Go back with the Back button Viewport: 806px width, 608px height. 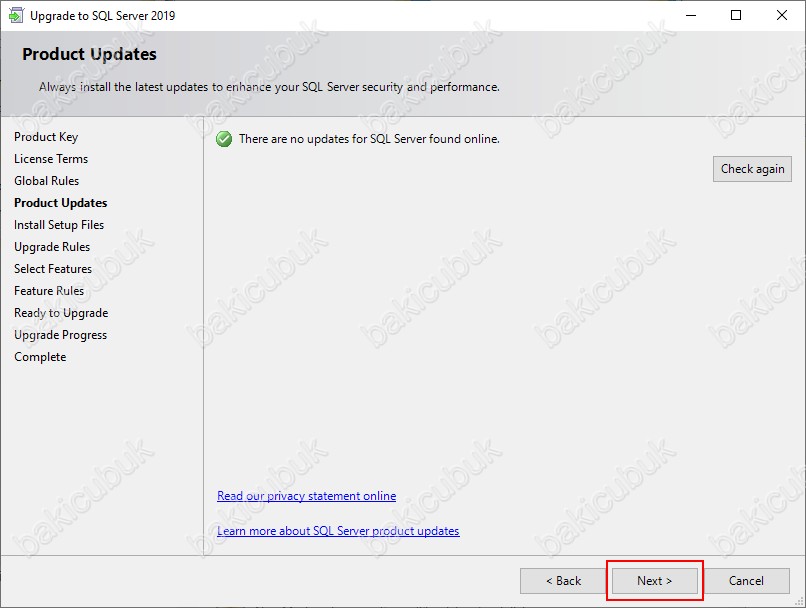point(563,581)
